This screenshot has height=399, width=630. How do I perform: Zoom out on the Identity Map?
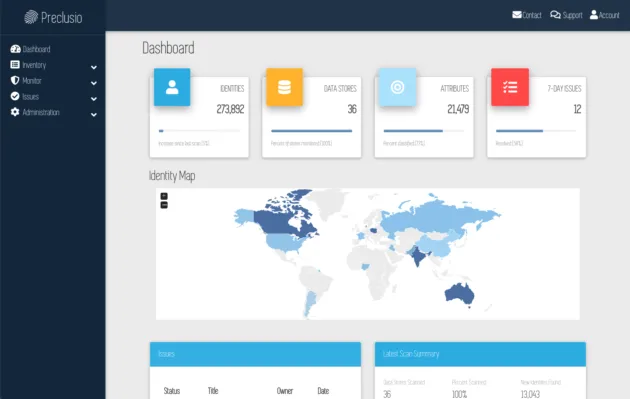click(164, 205)
